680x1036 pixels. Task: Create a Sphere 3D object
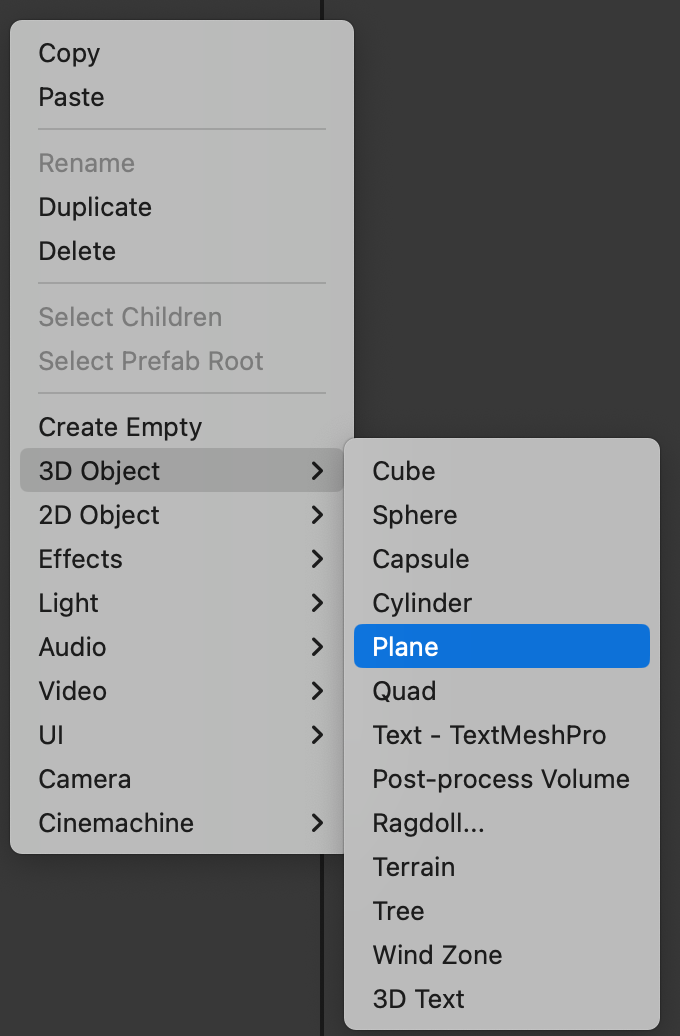502,515
